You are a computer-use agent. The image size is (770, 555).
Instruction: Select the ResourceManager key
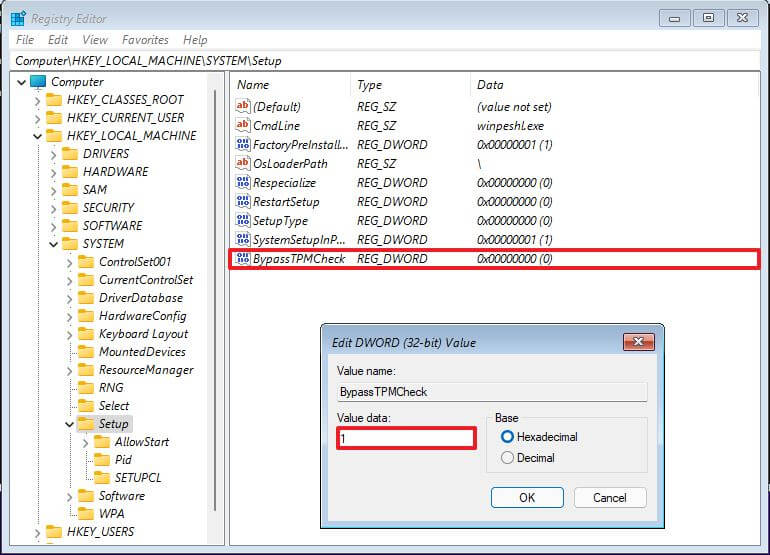click(146, 370)
